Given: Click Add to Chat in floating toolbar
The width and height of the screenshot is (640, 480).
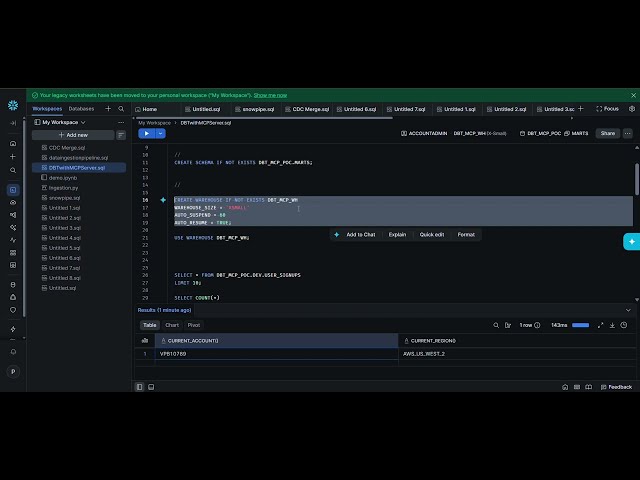Looking at the screenshot, I should pyautogui.click(x=360, y=235).
